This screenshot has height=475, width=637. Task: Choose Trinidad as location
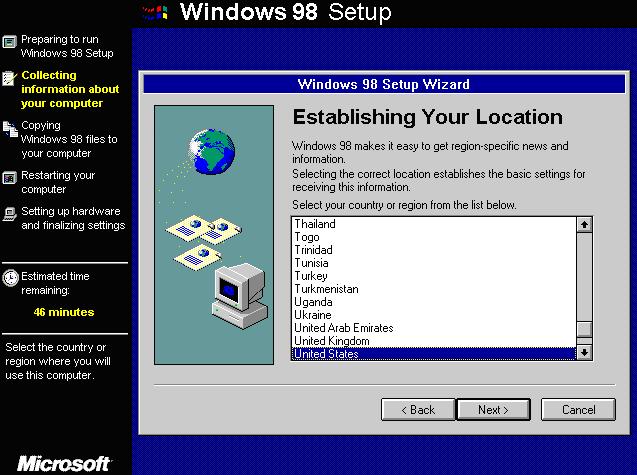click(434, 250)
